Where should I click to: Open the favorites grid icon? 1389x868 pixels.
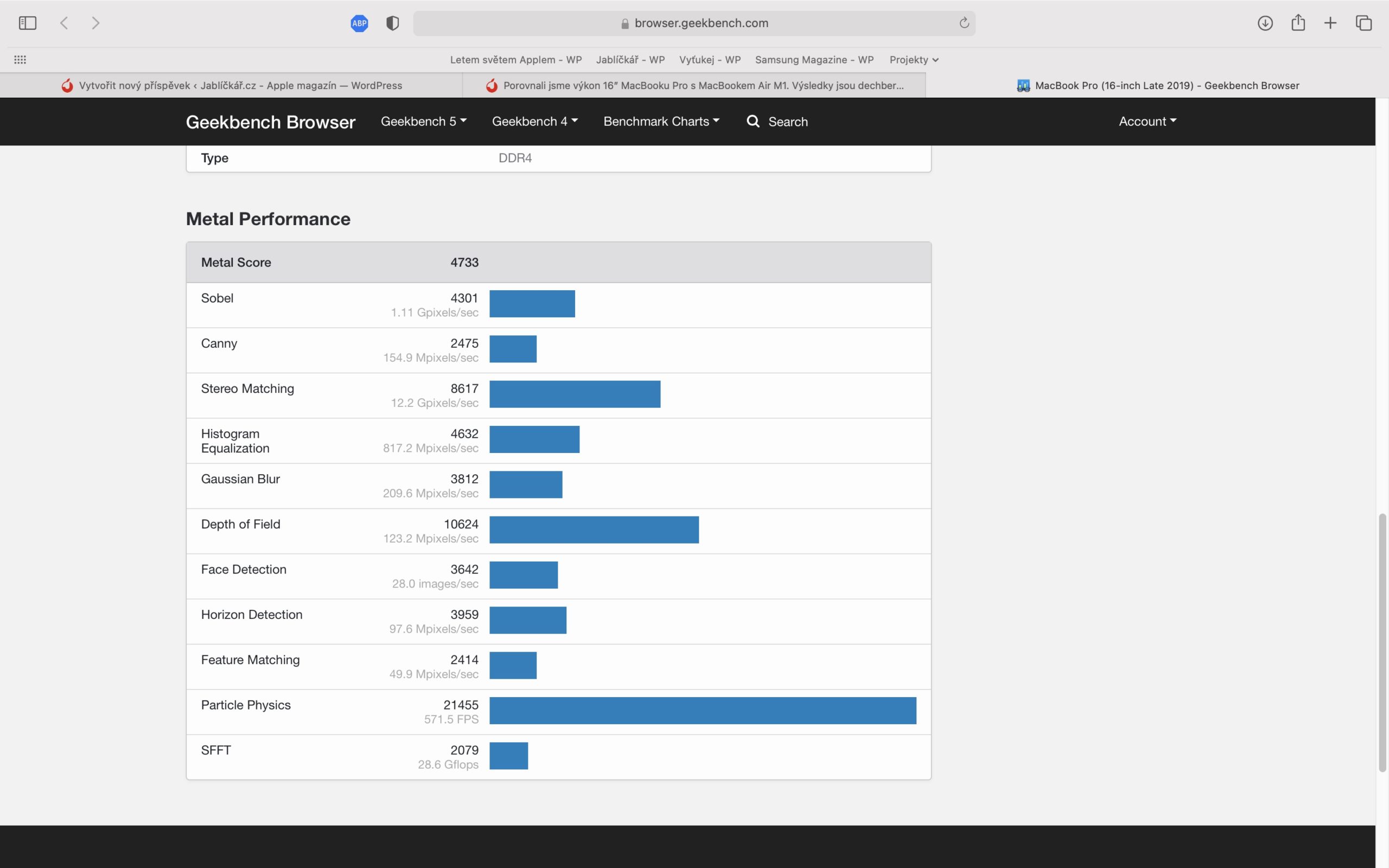[20, 60]
